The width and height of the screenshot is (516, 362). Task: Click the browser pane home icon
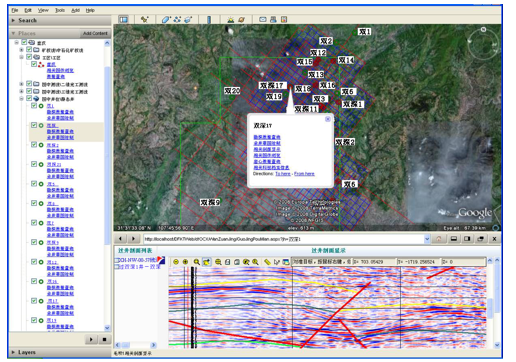pyautogui.click(x=439, y=239)
